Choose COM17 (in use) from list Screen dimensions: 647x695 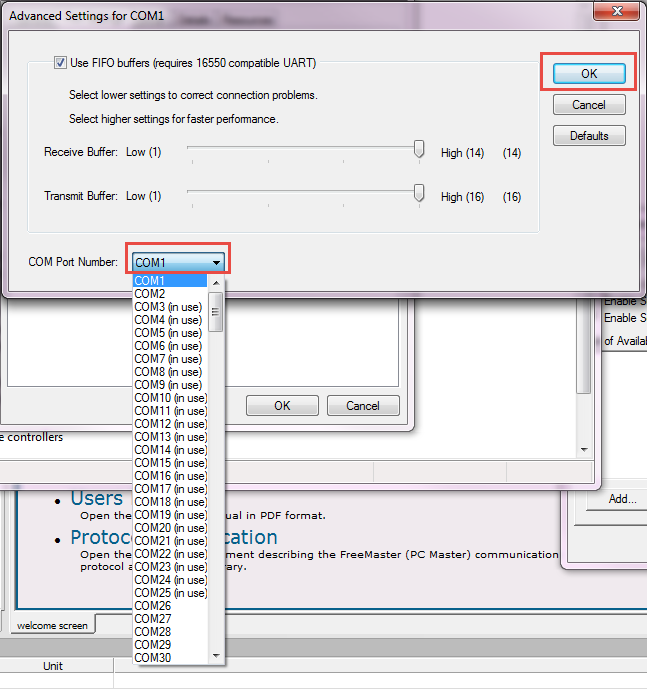click(x=170, y=489)
